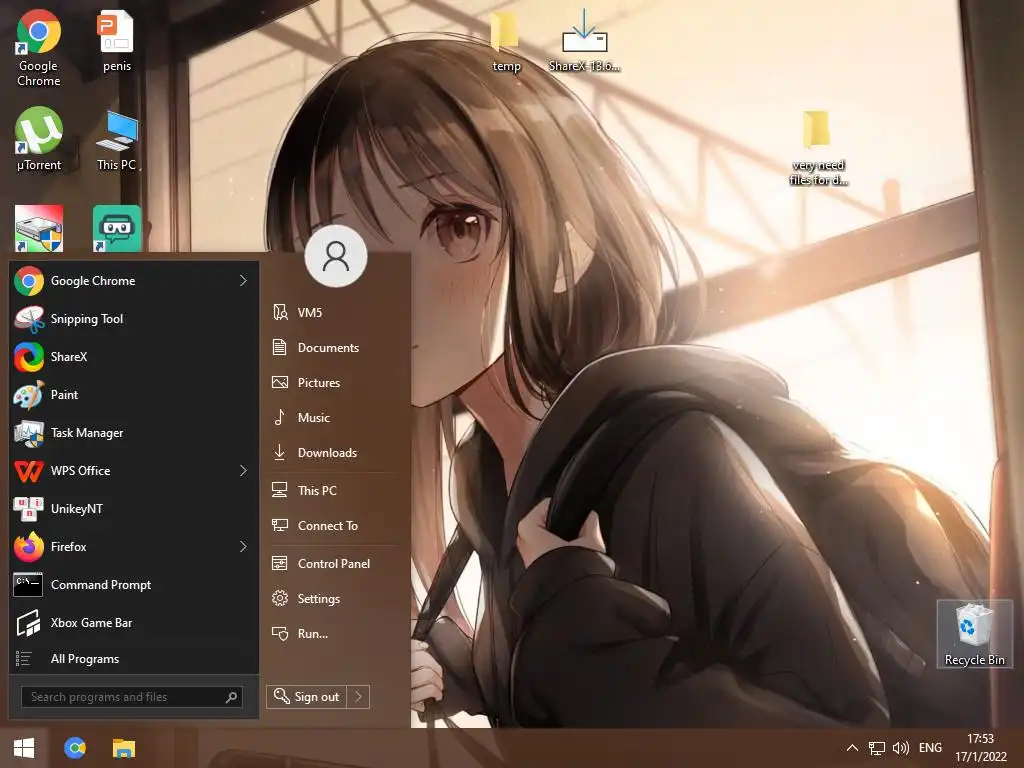Open Connect To from start menu
Screen dimensions: 1024x768
point(333,526)
